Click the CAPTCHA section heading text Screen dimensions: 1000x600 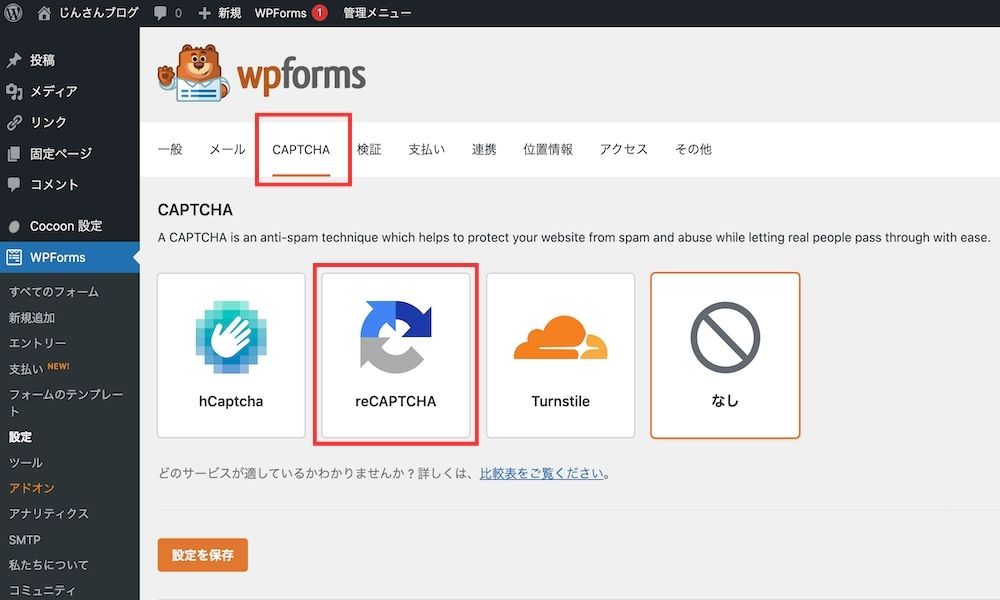tap(195, 210)
